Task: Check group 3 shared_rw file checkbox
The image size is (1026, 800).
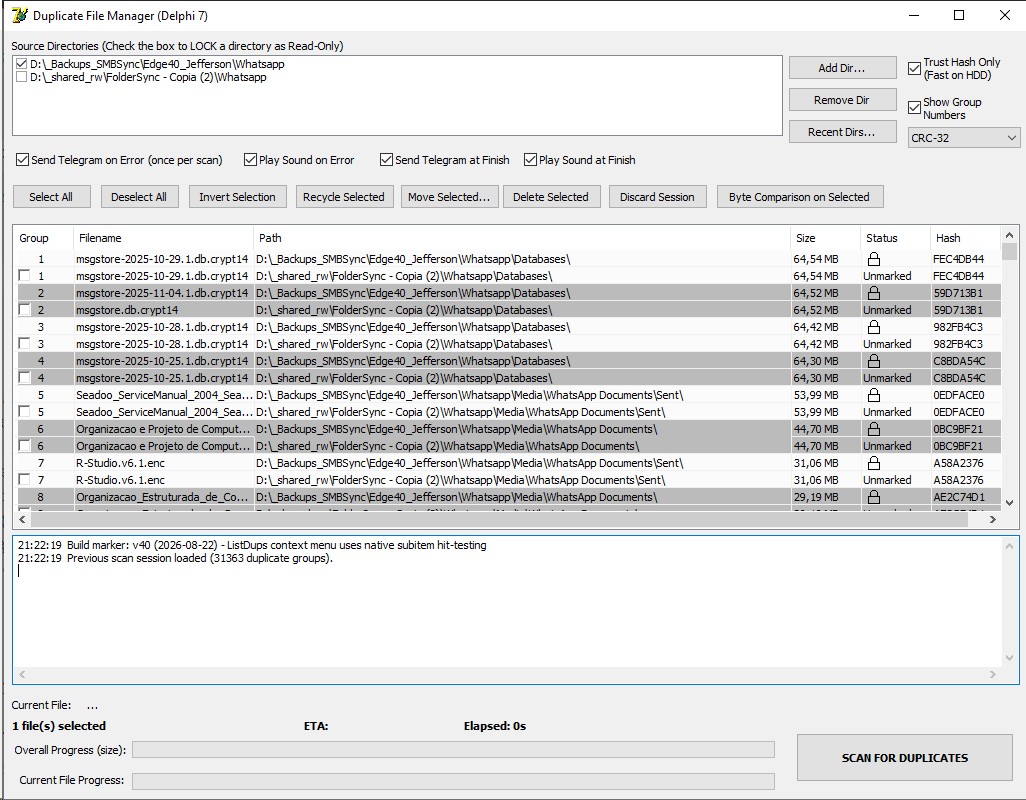Action: click(24, 343)
